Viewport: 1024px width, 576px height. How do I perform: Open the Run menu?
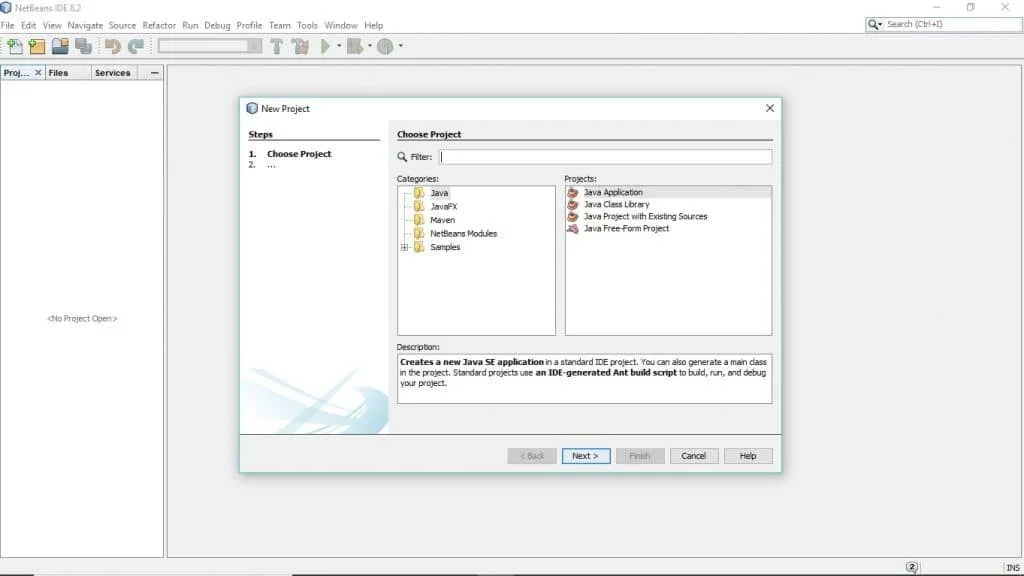(190, 25)
